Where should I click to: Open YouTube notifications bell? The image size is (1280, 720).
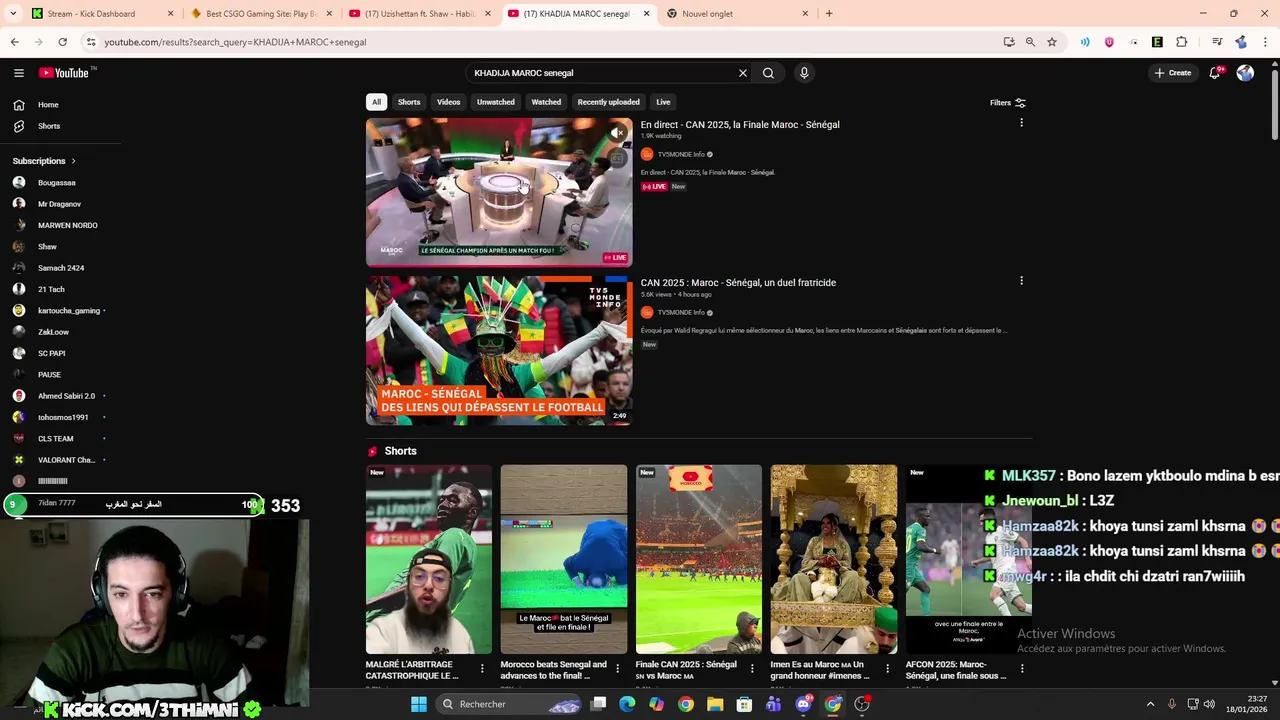click(1214, 73)
